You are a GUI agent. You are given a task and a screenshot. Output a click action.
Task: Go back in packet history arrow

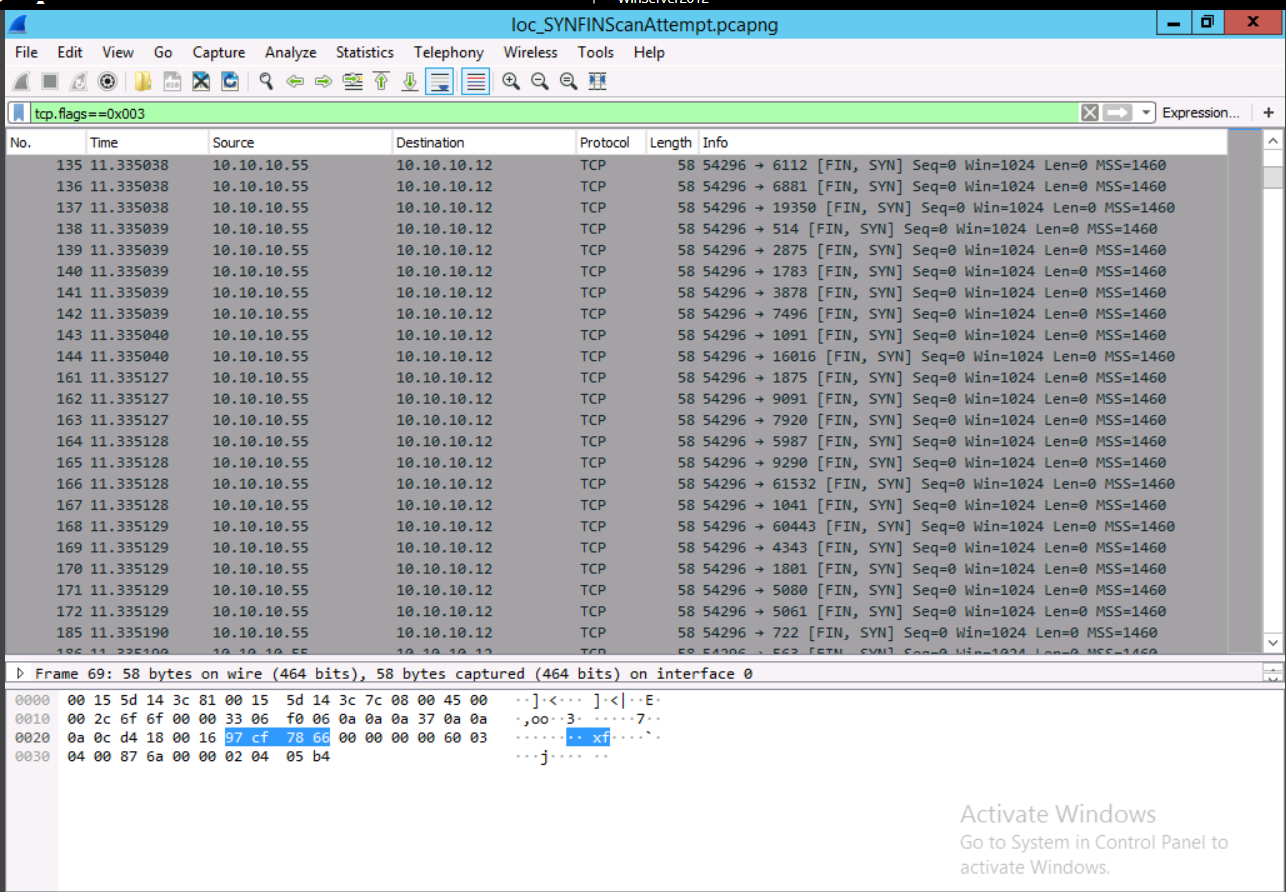pos(295,82)
